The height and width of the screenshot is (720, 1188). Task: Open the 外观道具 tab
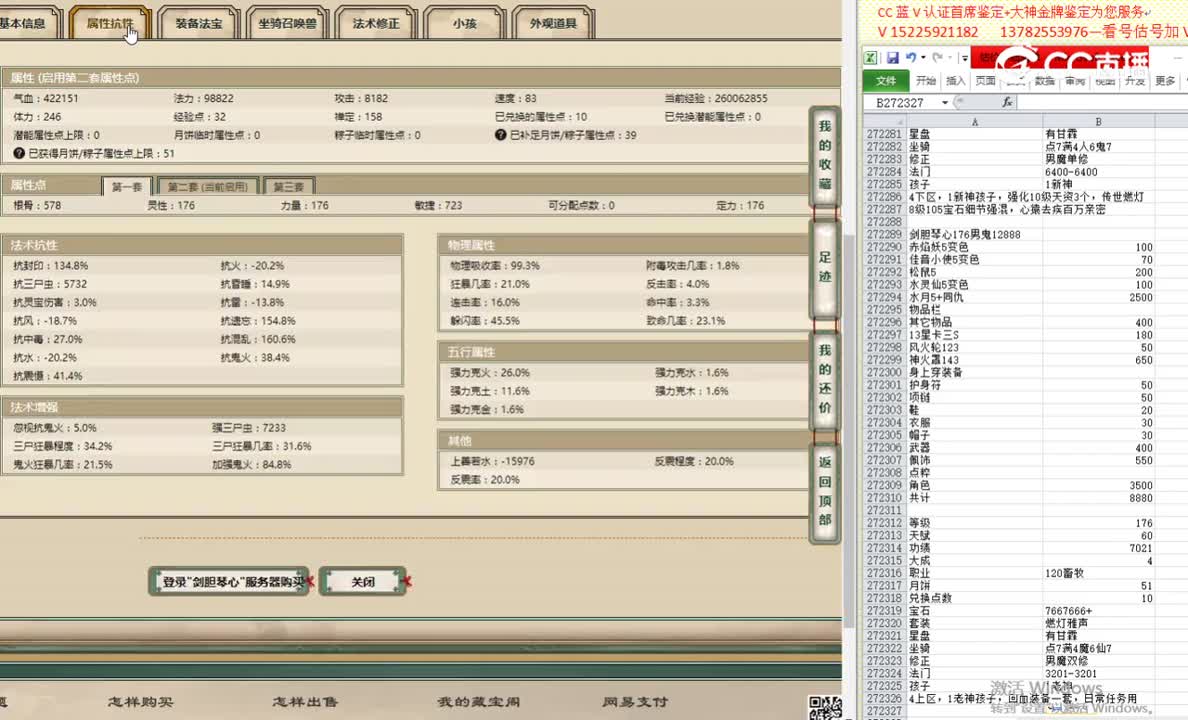point(553,23)
